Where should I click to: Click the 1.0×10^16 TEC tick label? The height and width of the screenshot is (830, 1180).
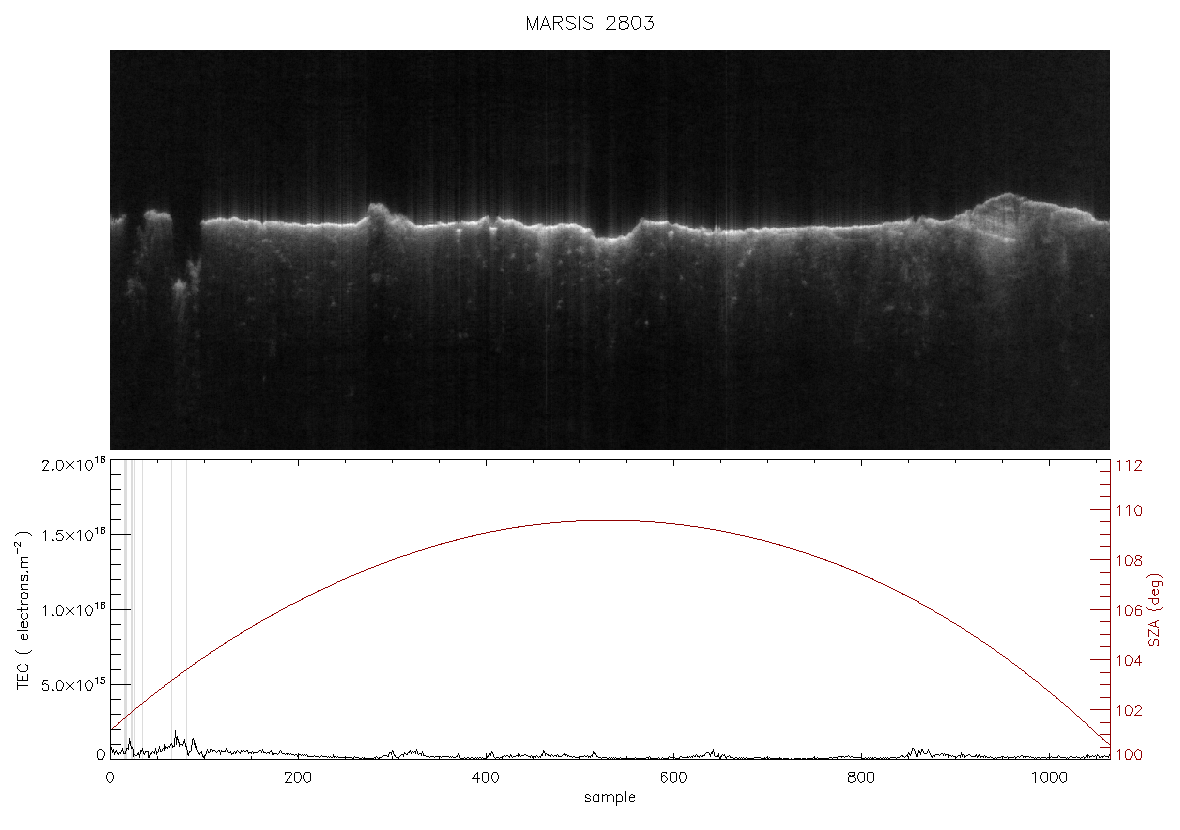73,610
